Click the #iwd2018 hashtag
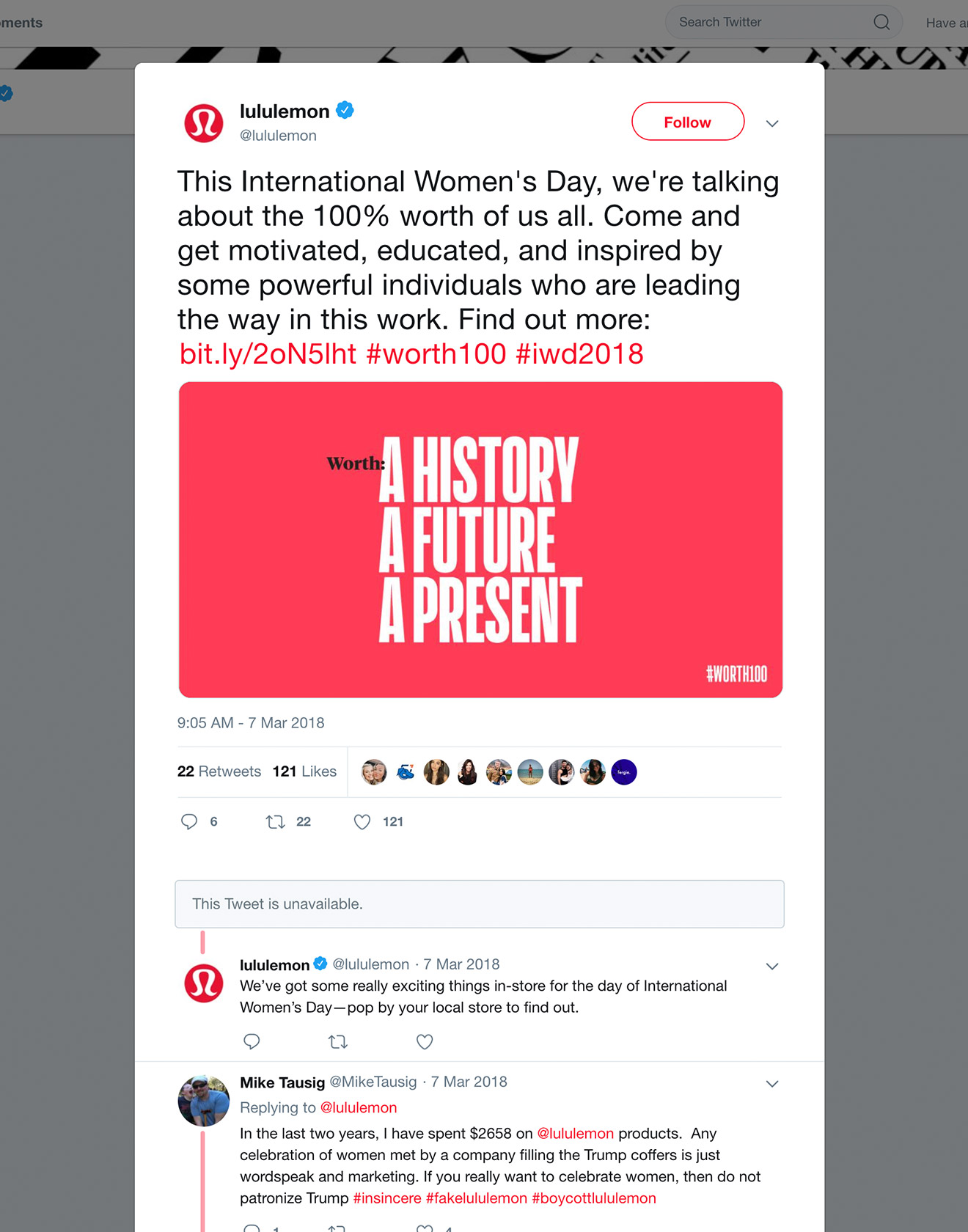 pos(579,354)
